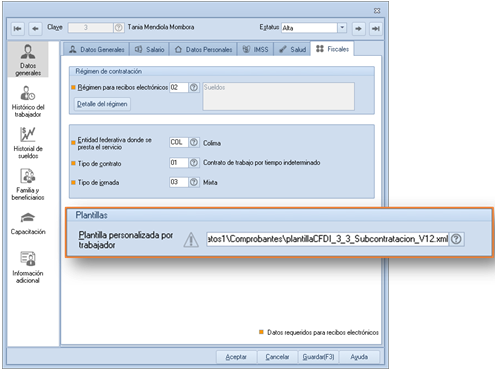
Task: Click the Sueldos description box
Action: point(278,96)
